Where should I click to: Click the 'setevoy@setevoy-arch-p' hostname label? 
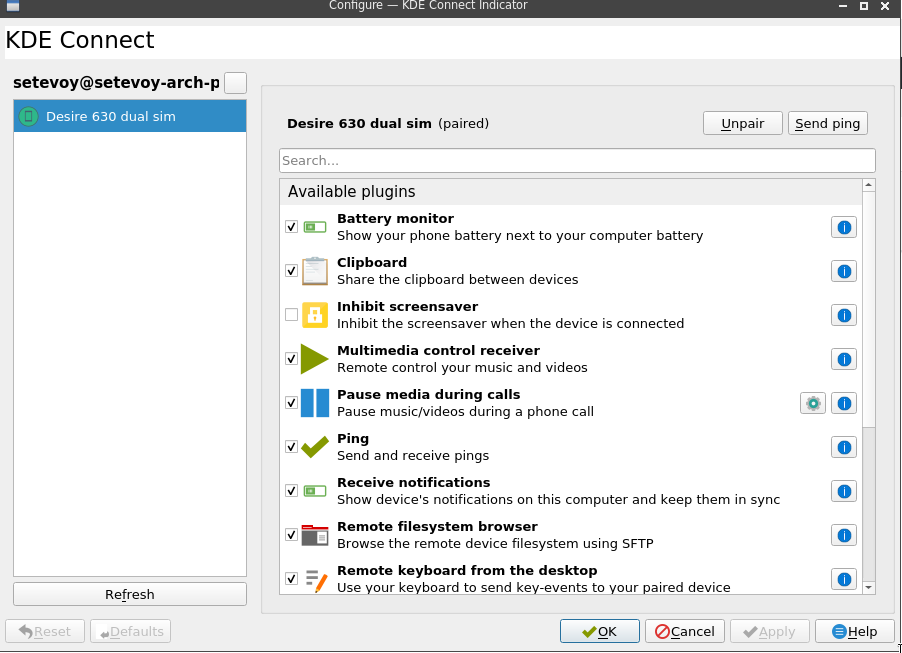[x=116, y=83]
